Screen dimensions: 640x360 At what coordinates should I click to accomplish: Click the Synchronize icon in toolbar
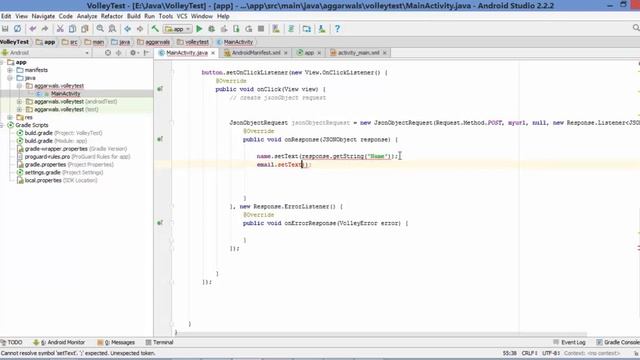coord(17,29)
